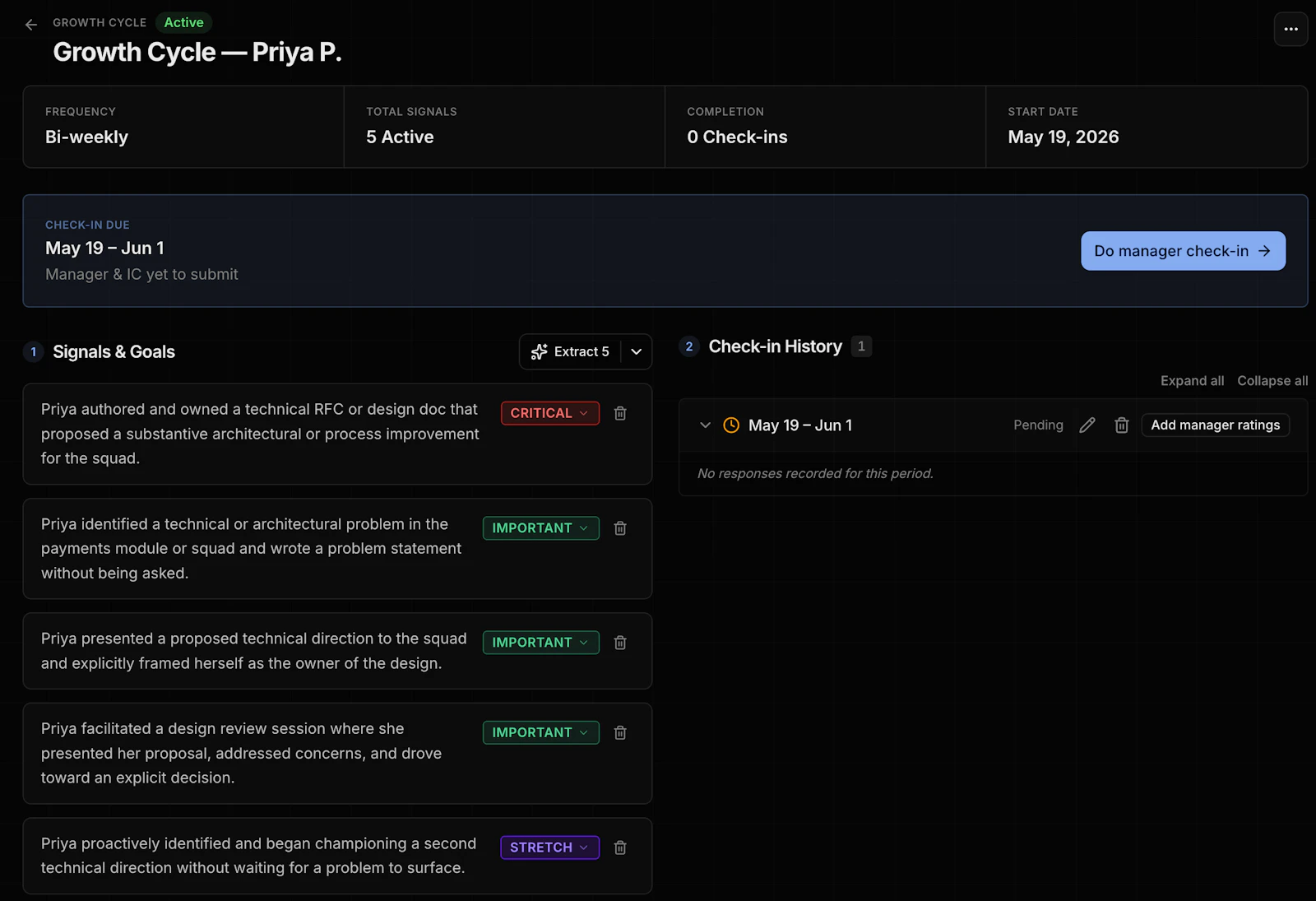Delete the presented technical direction signal
Screen dimensions: 1316x901
click(x=620, y=643)
